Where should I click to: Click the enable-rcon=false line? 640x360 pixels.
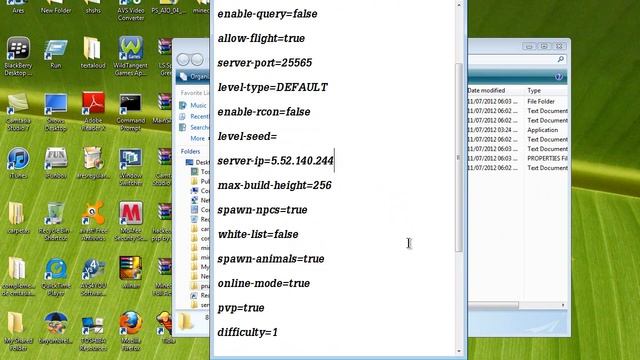point(264,112)
